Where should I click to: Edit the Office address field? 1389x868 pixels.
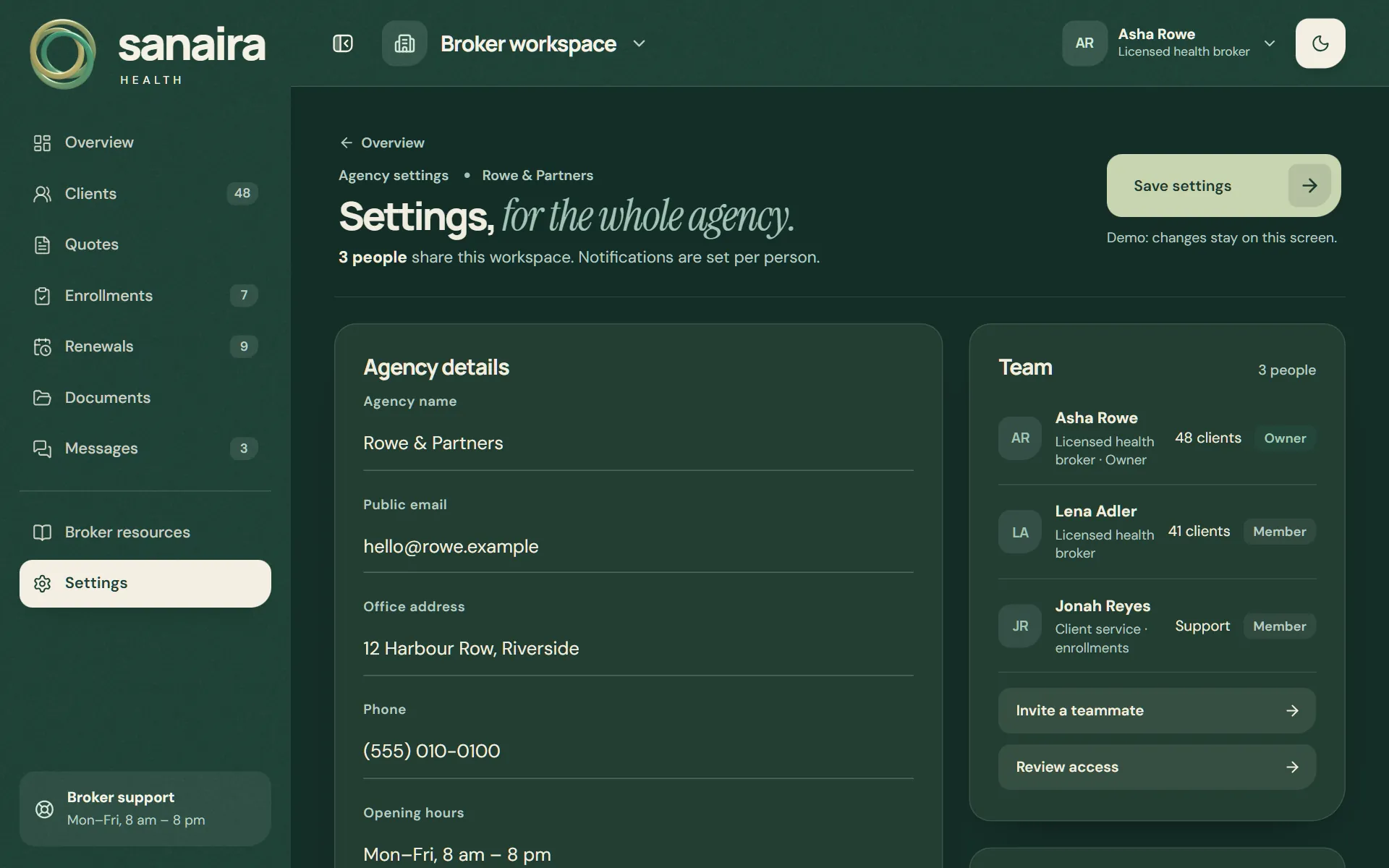(x=638, y=648)
